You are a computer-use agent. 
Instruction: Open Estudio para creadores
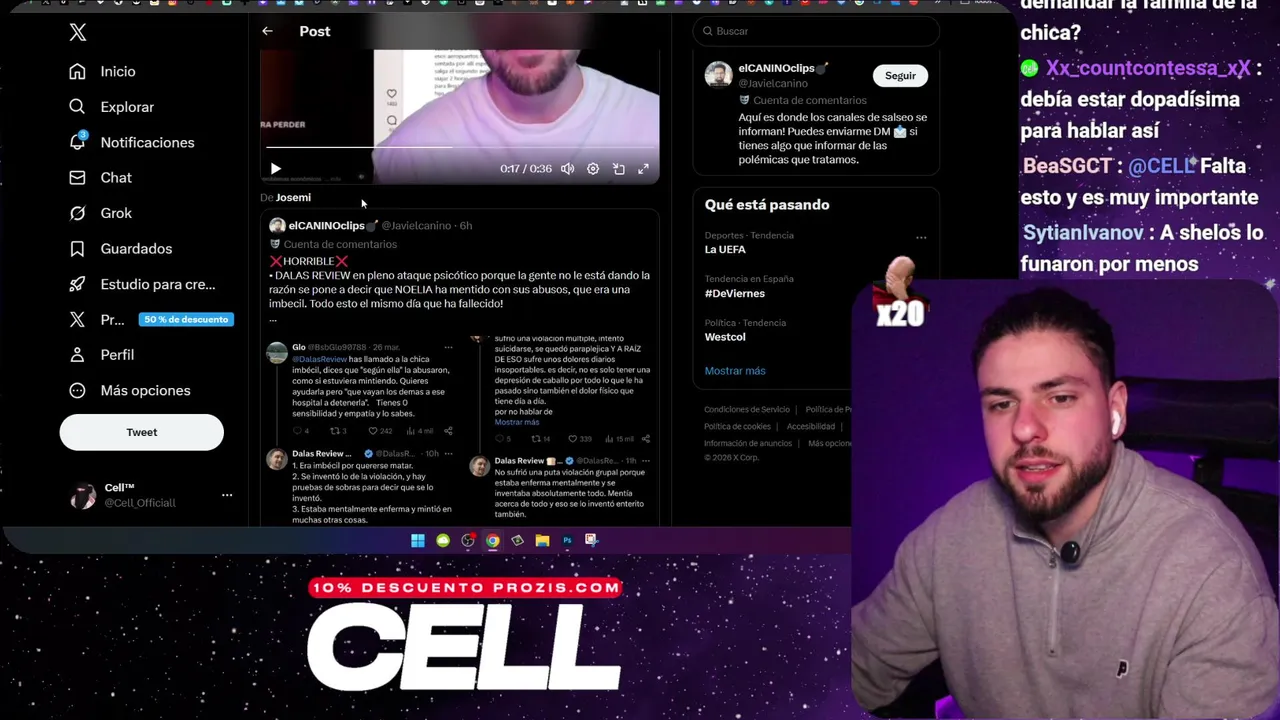coord(141,284)
